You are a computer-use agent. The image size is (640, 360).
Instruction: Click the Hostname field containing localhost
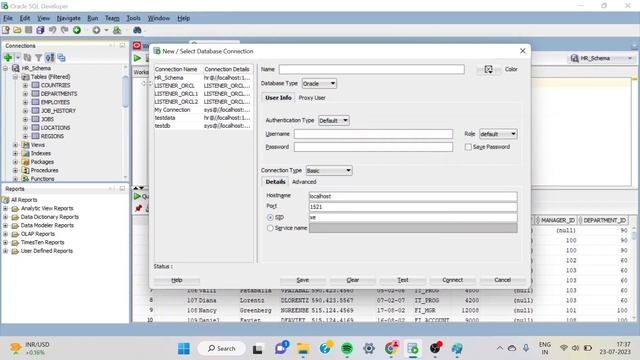point(413,196)
